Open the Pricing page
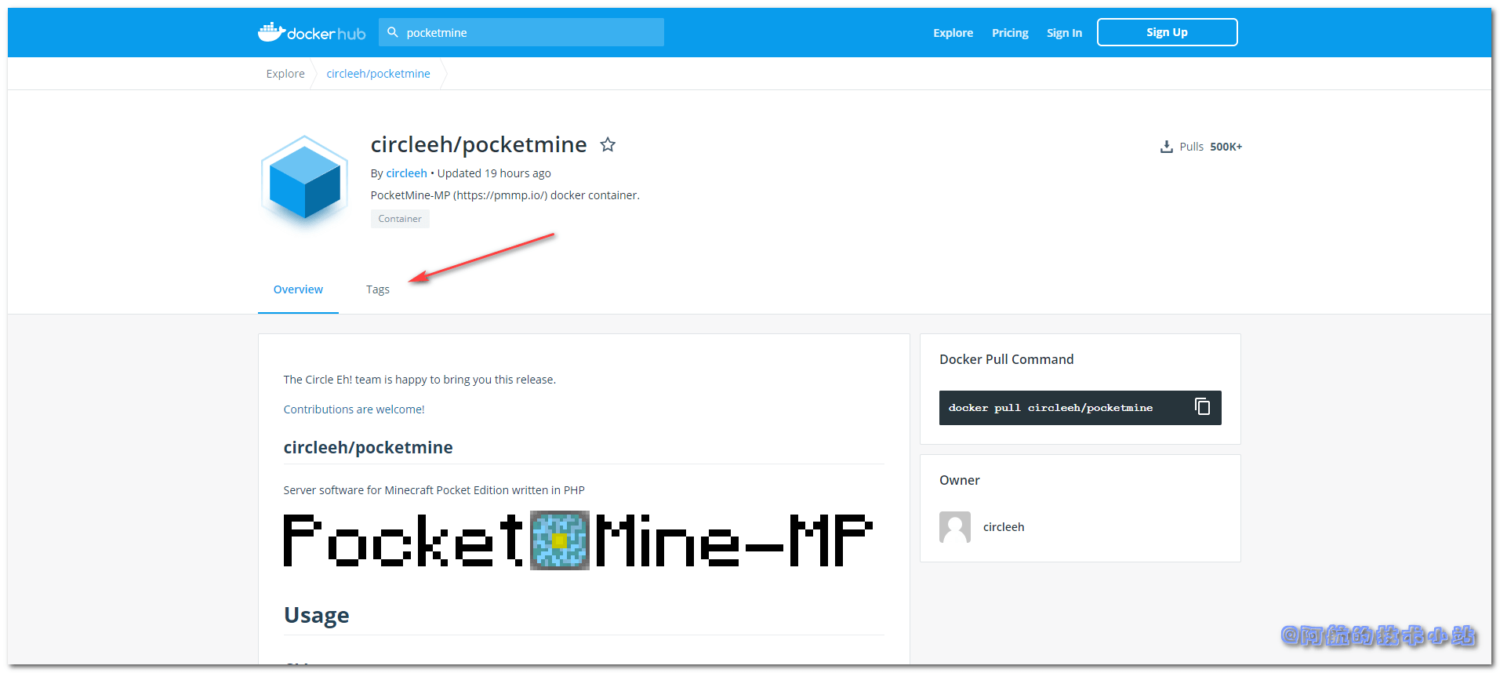The image size is (1500, 673). (1009, 32)
